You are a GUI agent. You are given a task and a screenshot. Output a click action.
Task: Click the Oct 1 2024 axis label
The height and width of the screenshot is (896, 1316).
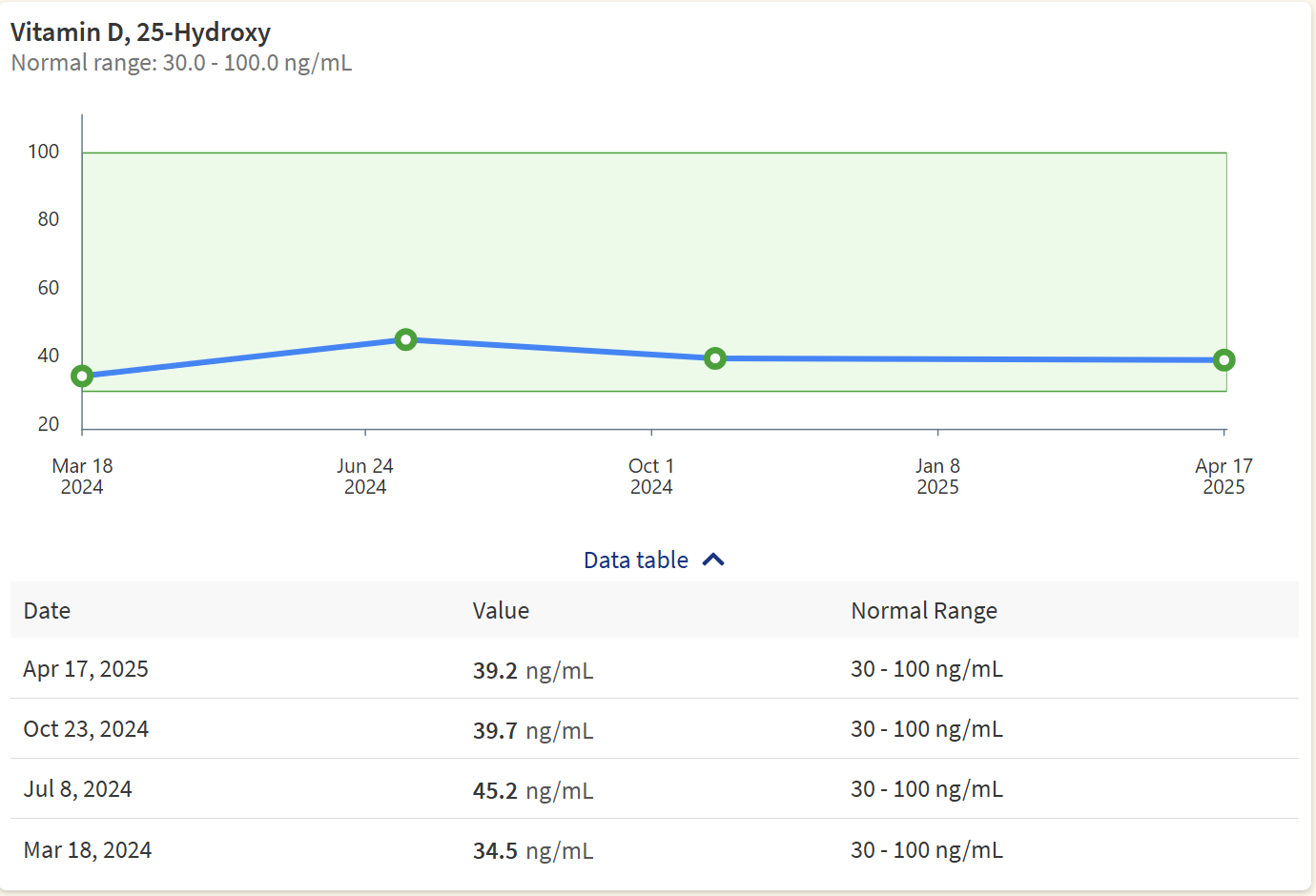[651, 477]
